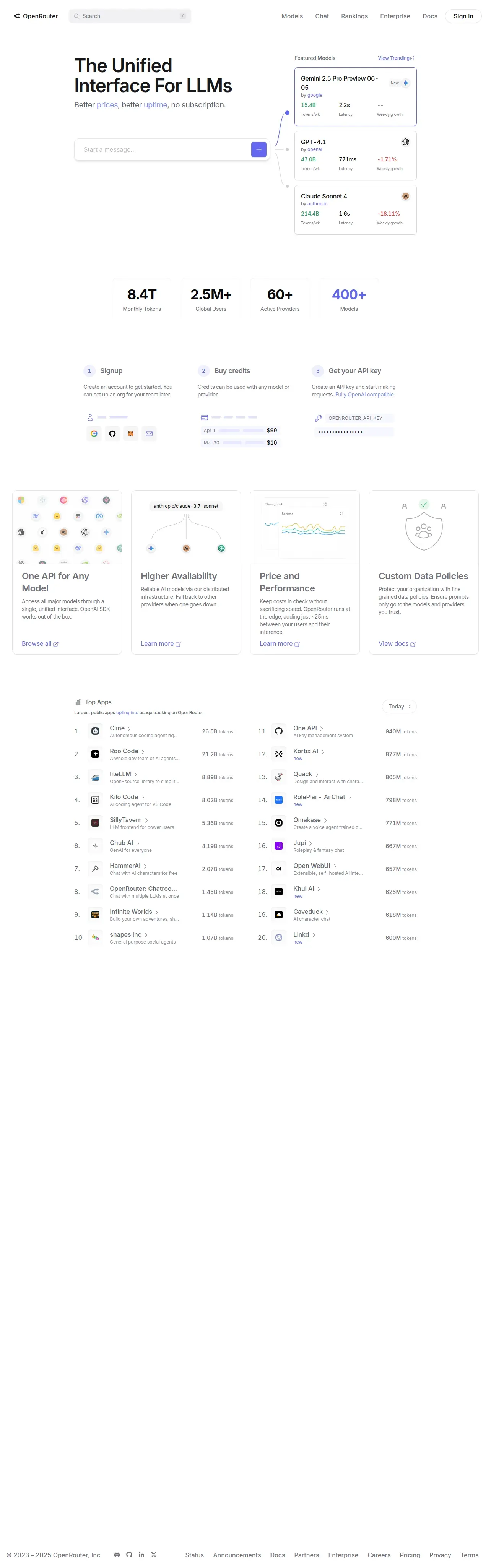Viewport: 491px width, 1568px height.
Task: Click the liteLLM app icon
Action: tap(95, 777)
